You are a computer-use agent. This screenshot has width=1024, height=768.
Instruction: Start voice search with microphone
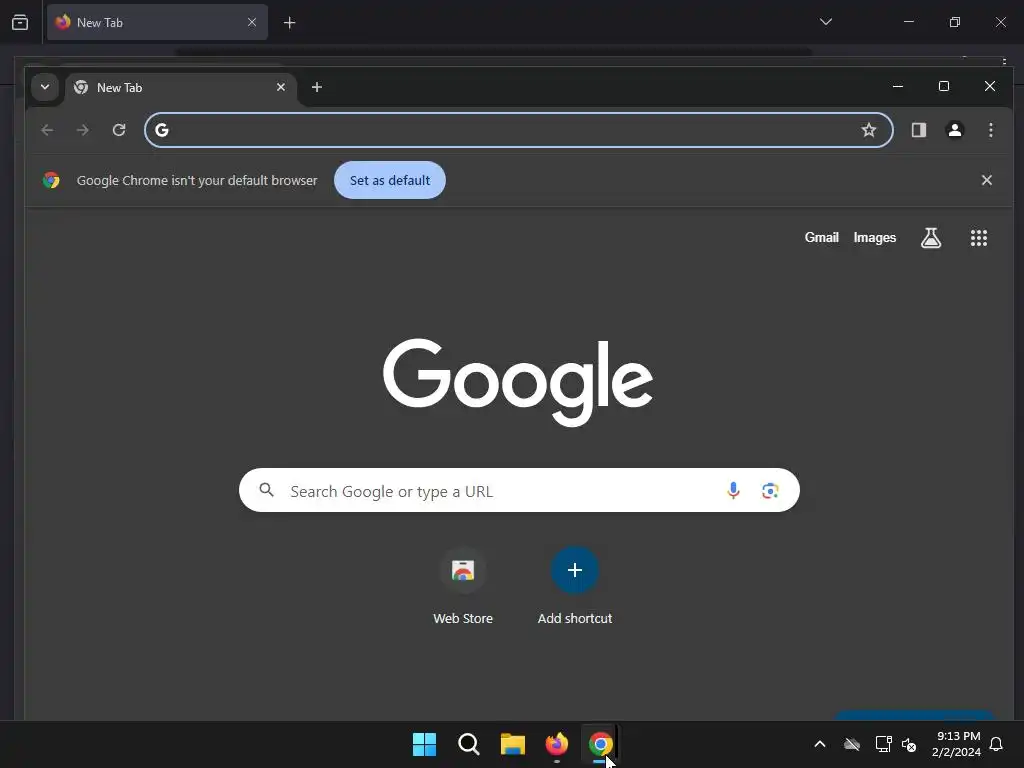pos(733,490)
